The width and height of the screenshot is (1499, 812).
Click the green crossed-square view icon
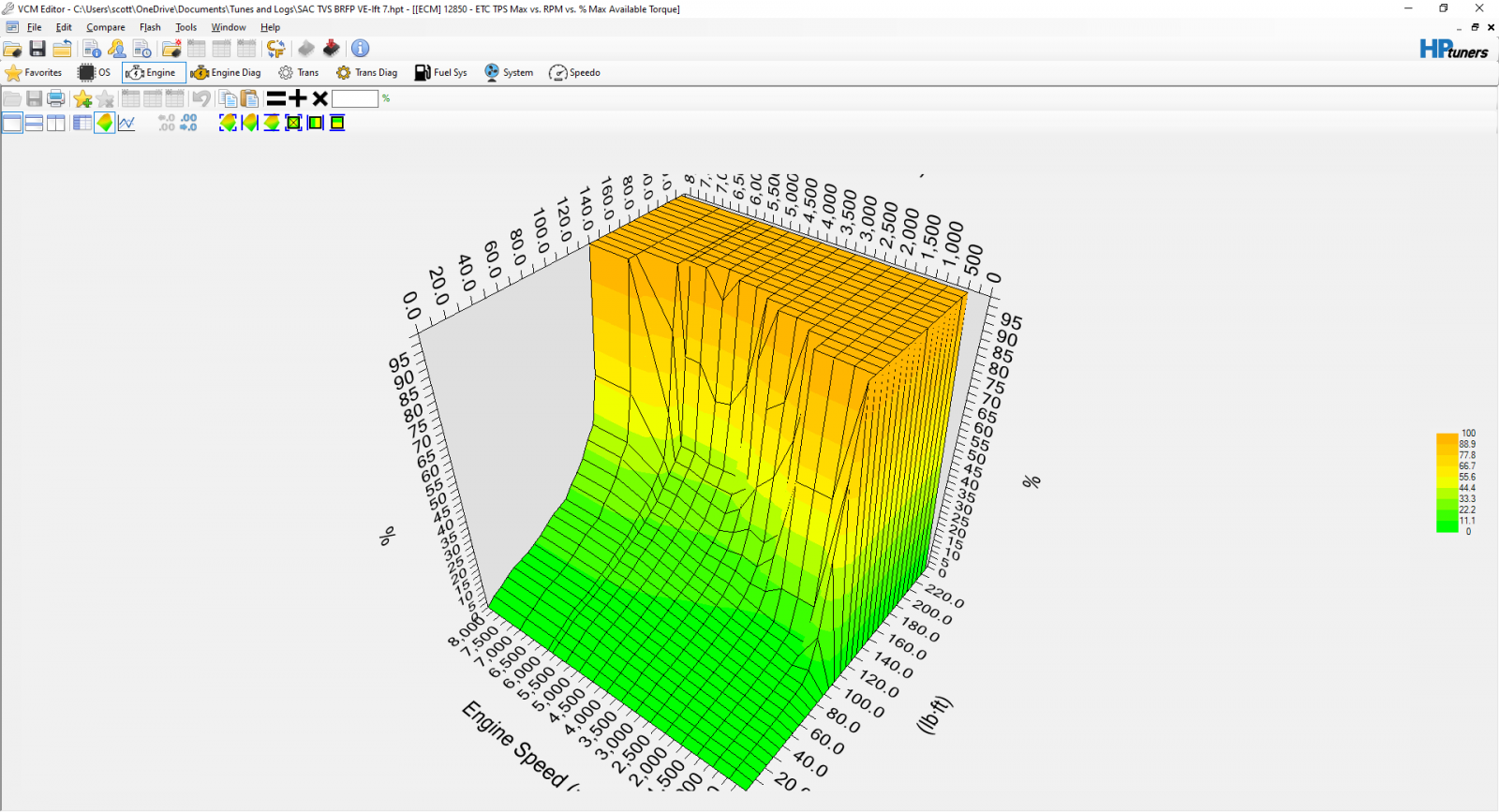coord(293,123)
